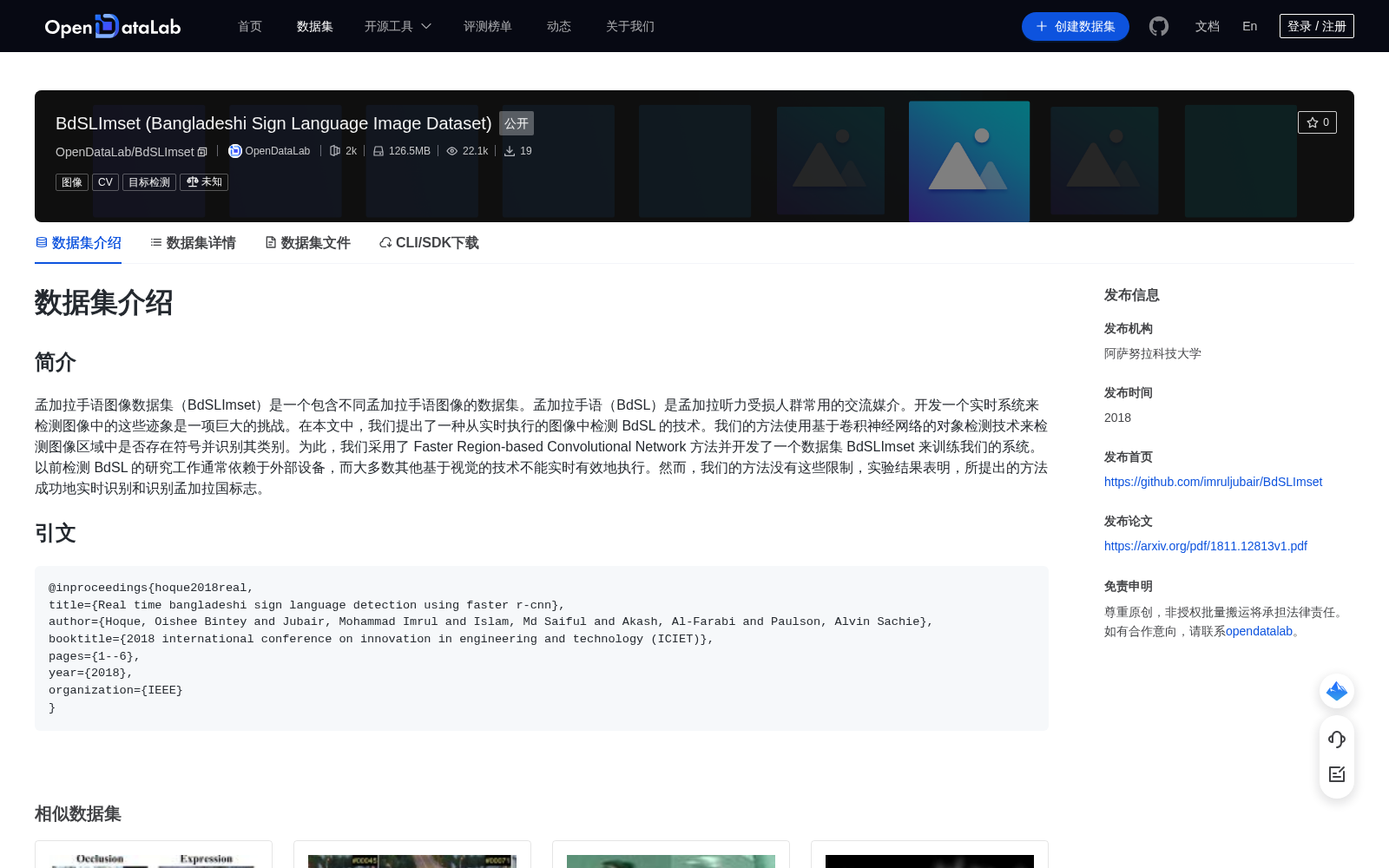Select the 数据集详情 tab
This screenshot has height=868, width=1389.
click(x=193, y=243)
